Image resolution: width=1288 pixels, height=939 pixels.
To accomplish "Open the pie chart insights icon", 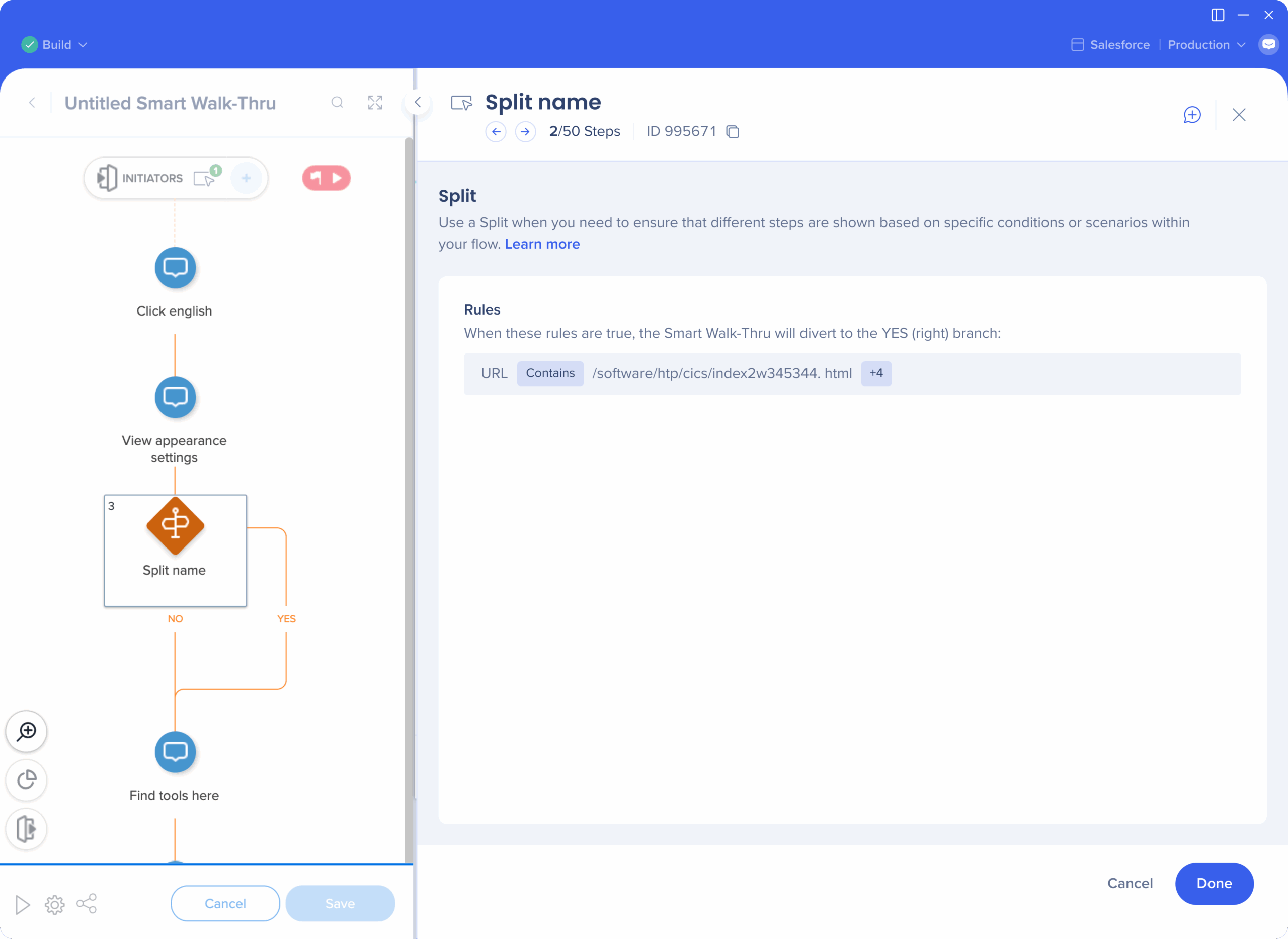I will tap(26, 780).
